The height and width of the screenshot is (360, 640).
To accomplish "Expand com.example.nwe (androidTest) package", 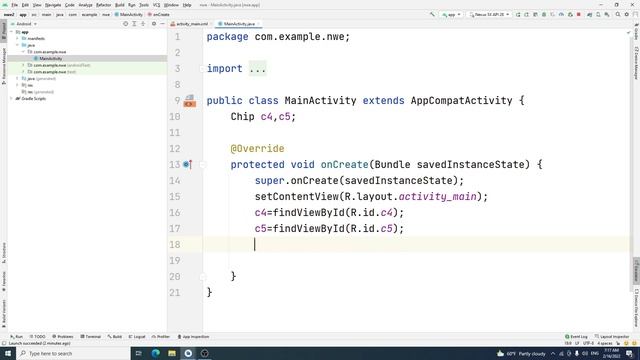I will (x=23, y=65).
